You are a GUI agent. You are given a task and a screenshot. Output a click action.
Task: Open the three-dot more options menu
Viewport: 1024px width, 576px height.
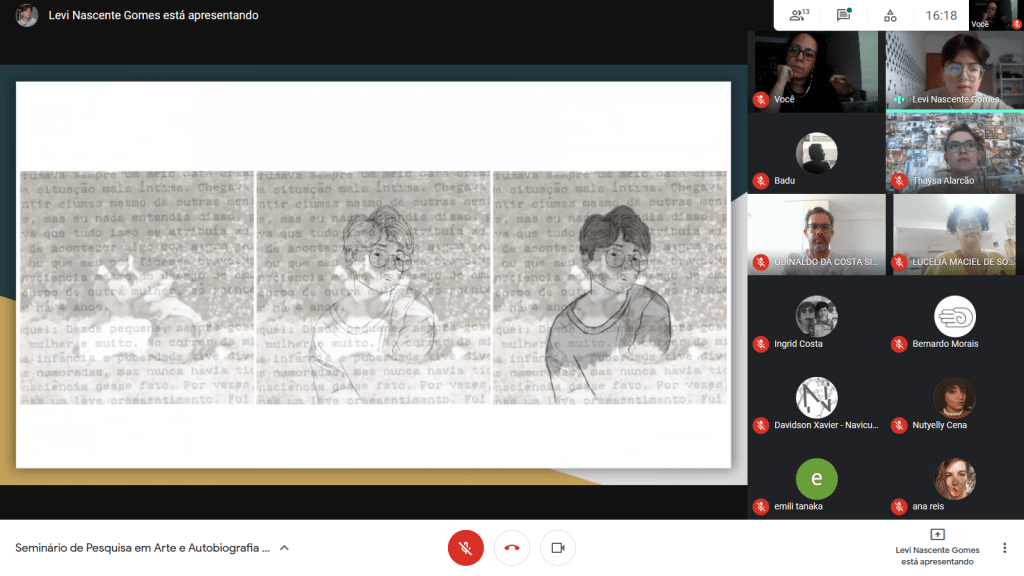click(x=1004, y=548)
